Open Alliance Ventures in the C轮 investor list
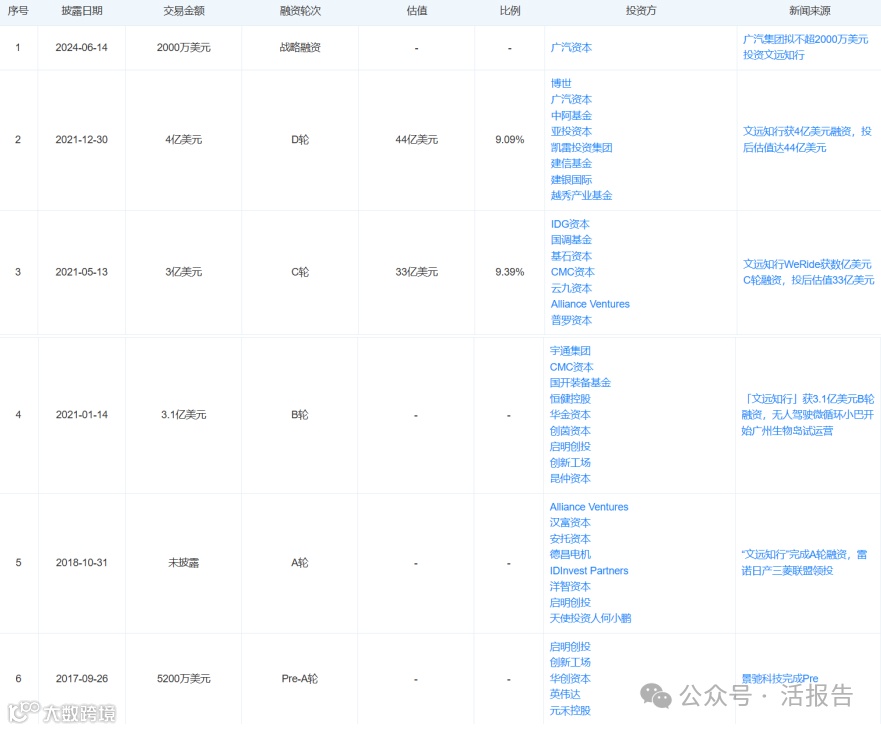The width and height of the screenshot is (881, 730). click(590, 304)
